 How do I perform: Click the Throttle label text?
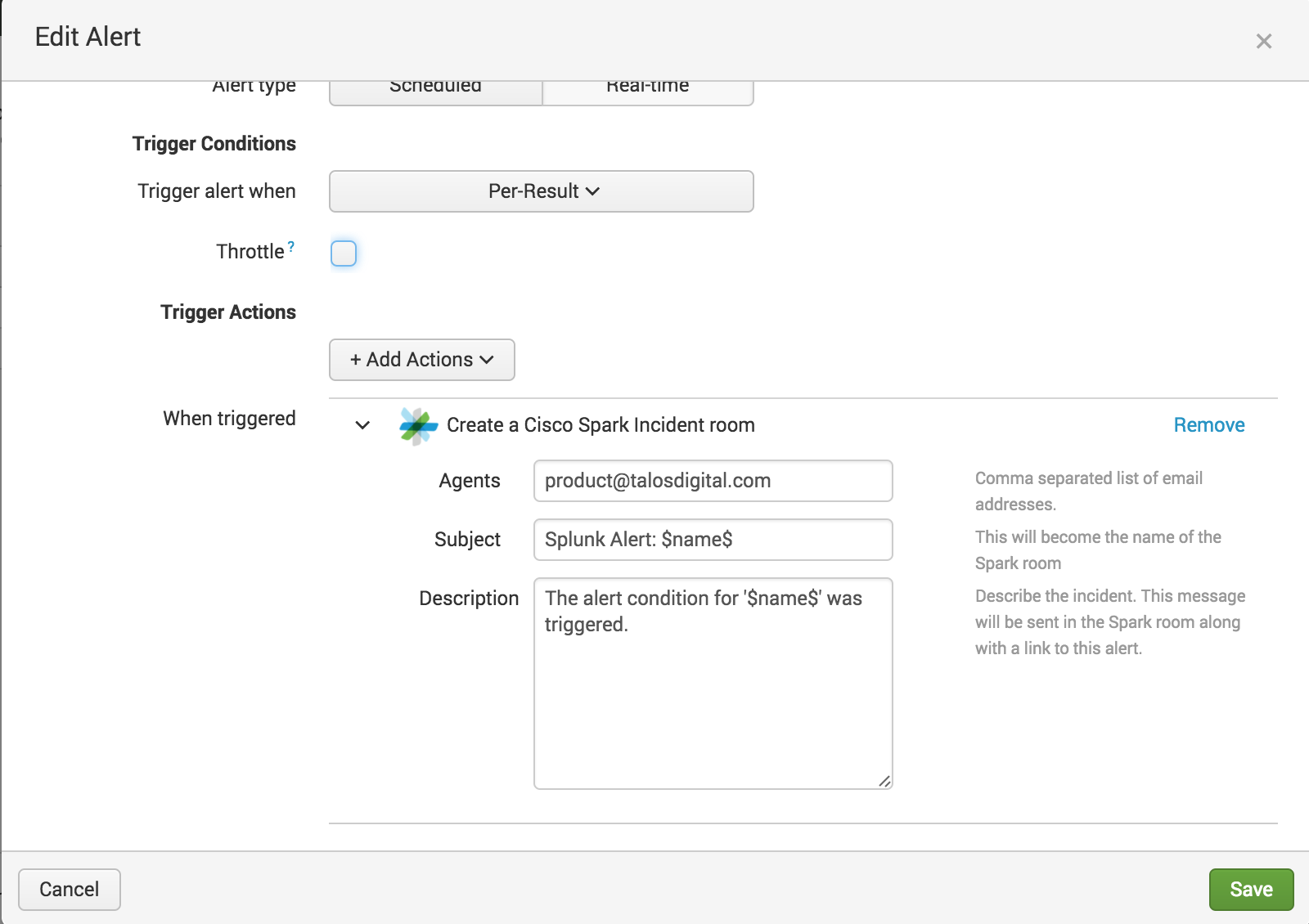point(250,252)
